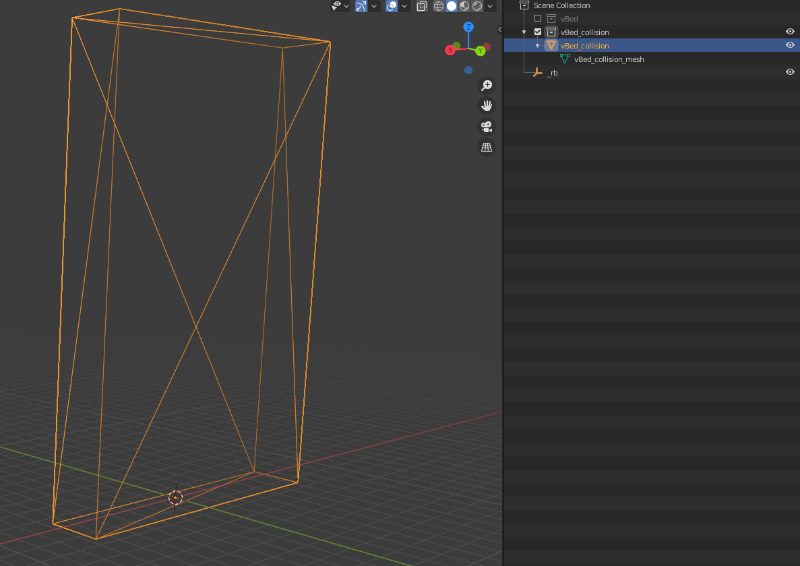Image resolution: width=800 pixels, height=566 pixels.
Task: Toggle perspective/orthographic grid button
Action: 486,147
